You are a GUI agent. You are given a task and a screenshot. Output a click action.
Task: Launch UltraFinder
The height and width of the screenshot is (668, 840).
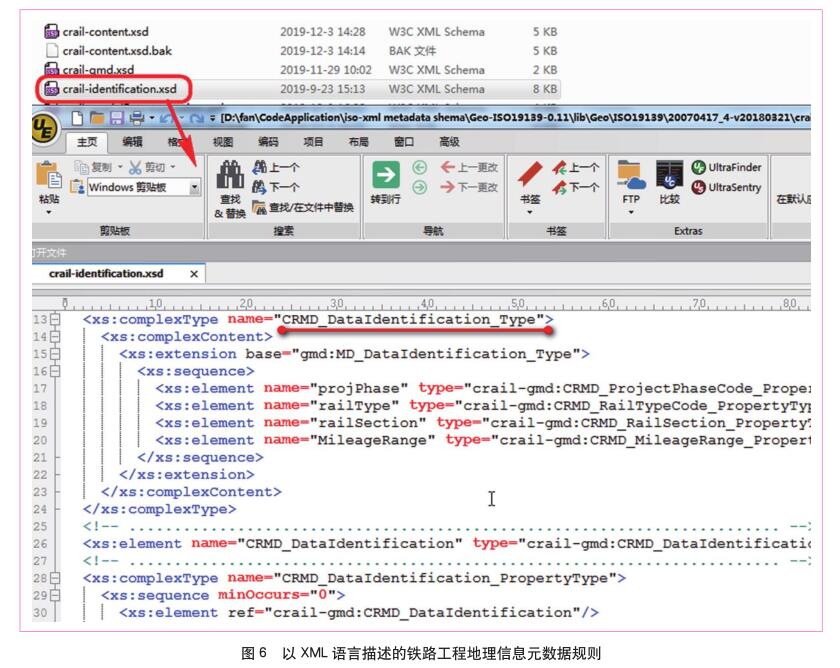click(x=726, y=168)
